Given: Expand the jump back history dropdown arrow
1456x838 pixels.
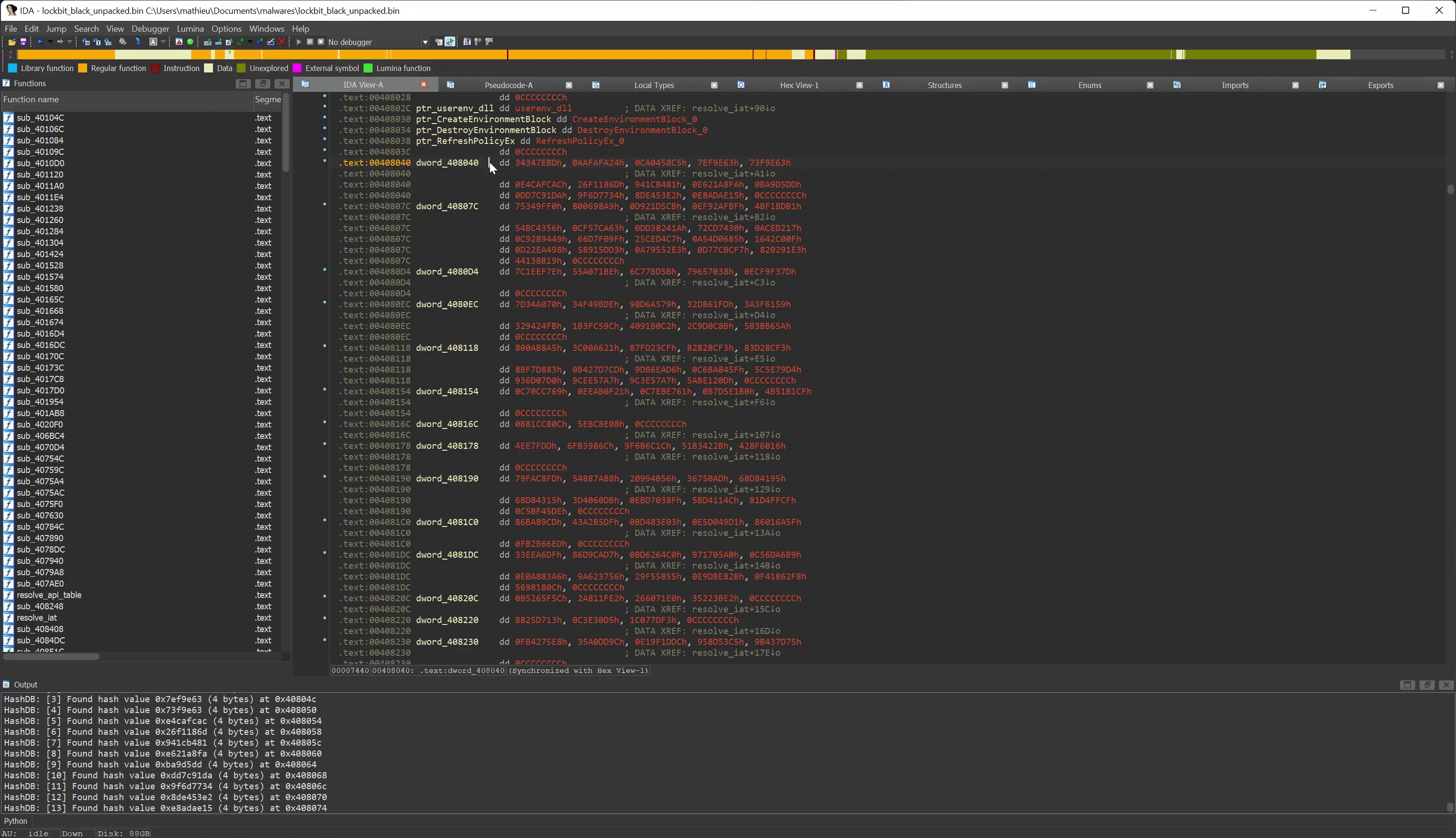Looking at the screenshot, I should (50, 42).
